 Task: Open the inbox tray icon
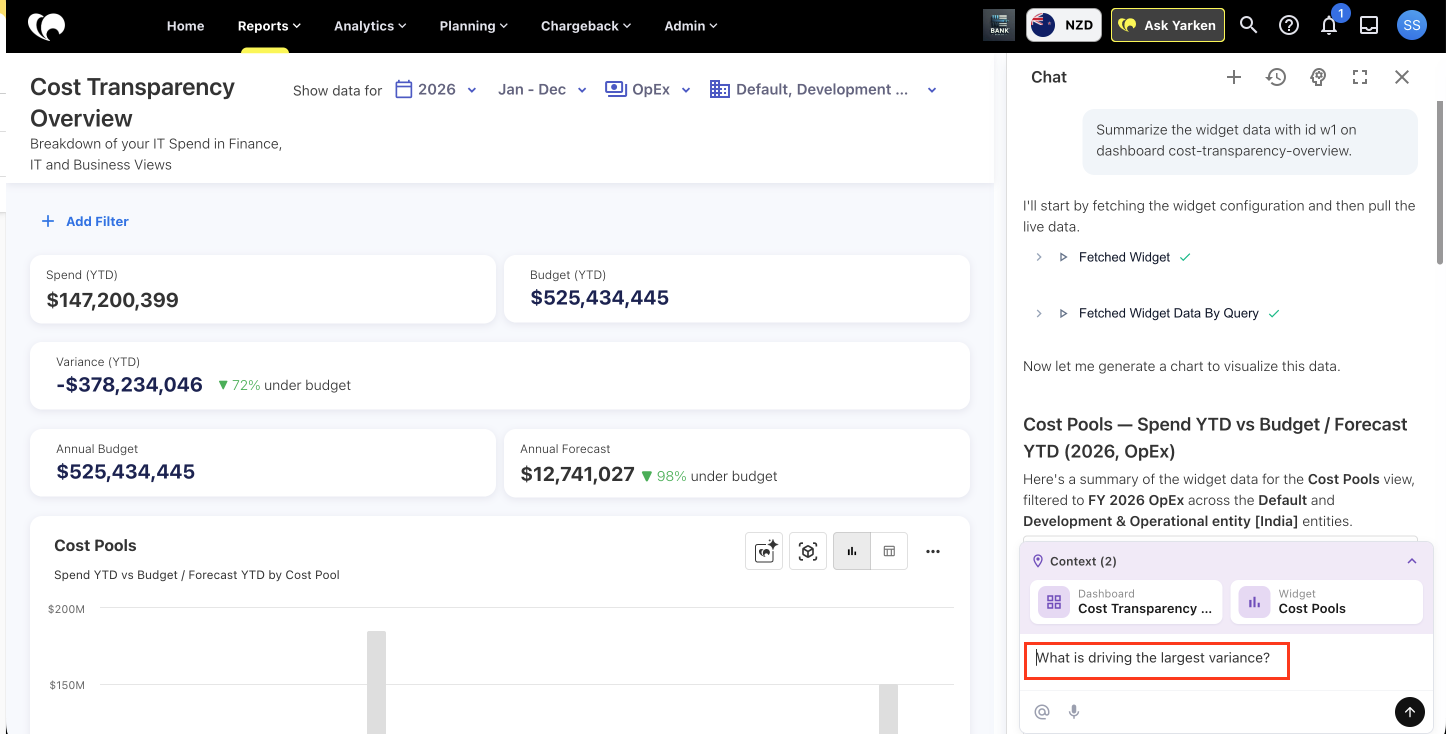point(1370,26)
